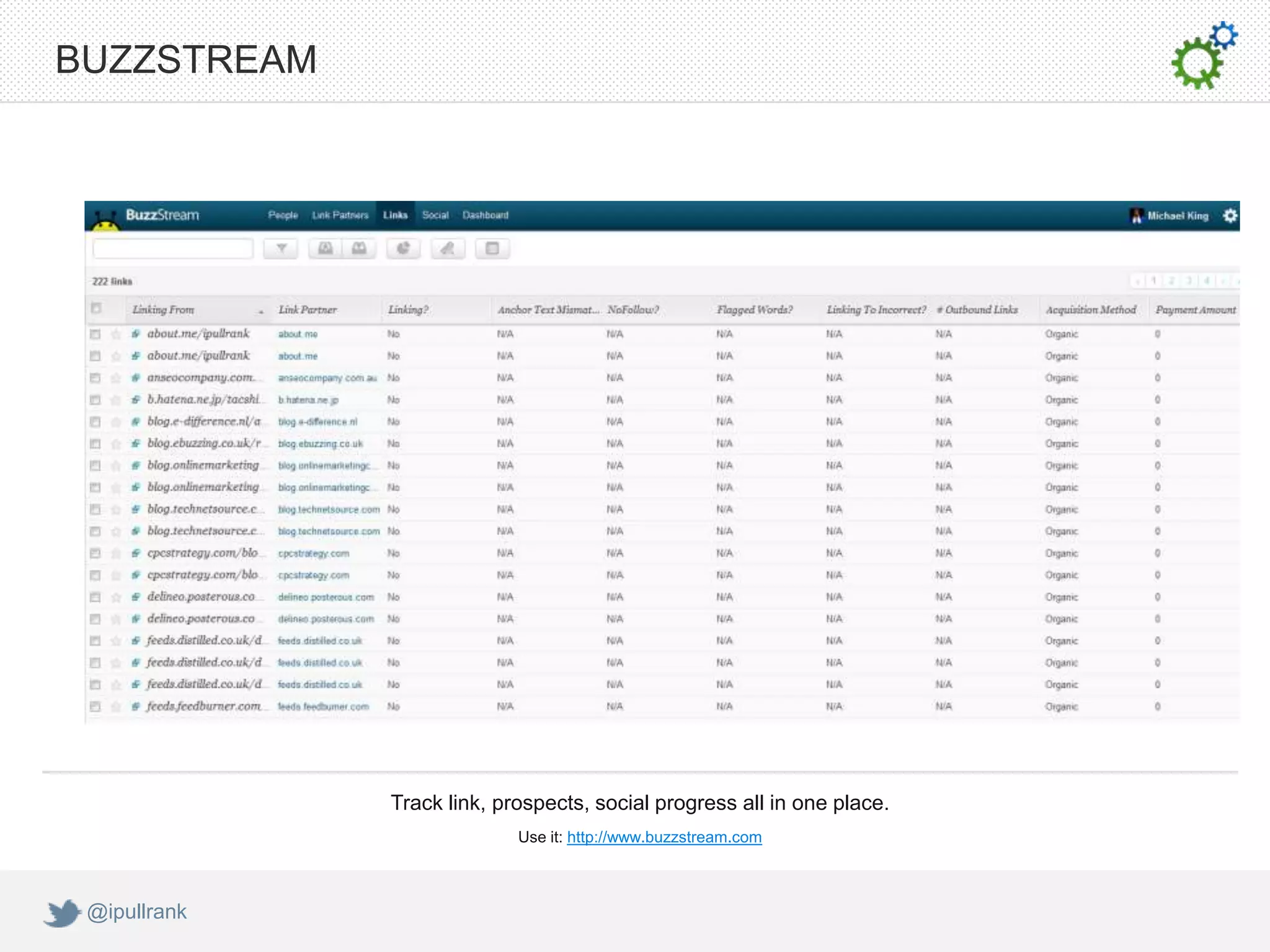Viewport: 1270px width, 952px height.
Task: Star the blog.e-difference.nl link row
Action: coord(116,422)
